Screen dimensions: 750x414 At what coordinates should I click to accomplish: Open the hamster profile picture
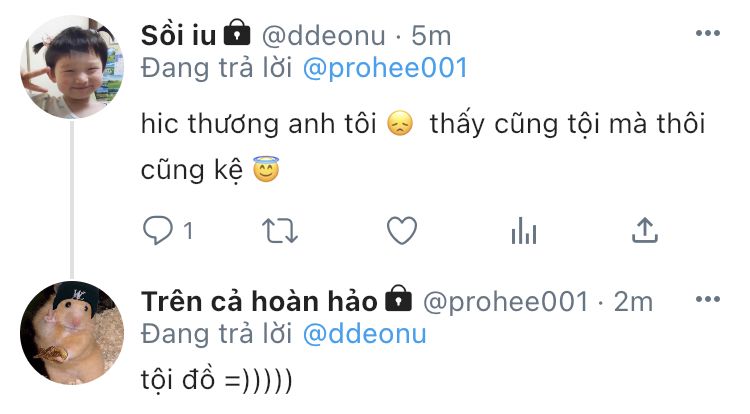pos(72,333)
